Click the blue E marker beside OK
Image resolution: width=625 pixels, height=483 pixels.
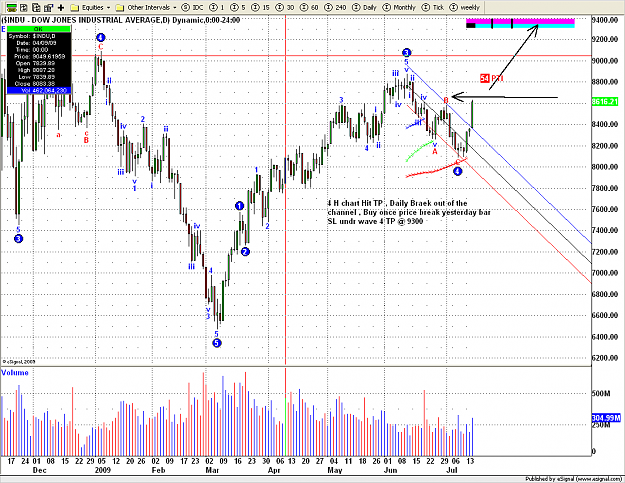pyautogui.click(x=3, y=29)
